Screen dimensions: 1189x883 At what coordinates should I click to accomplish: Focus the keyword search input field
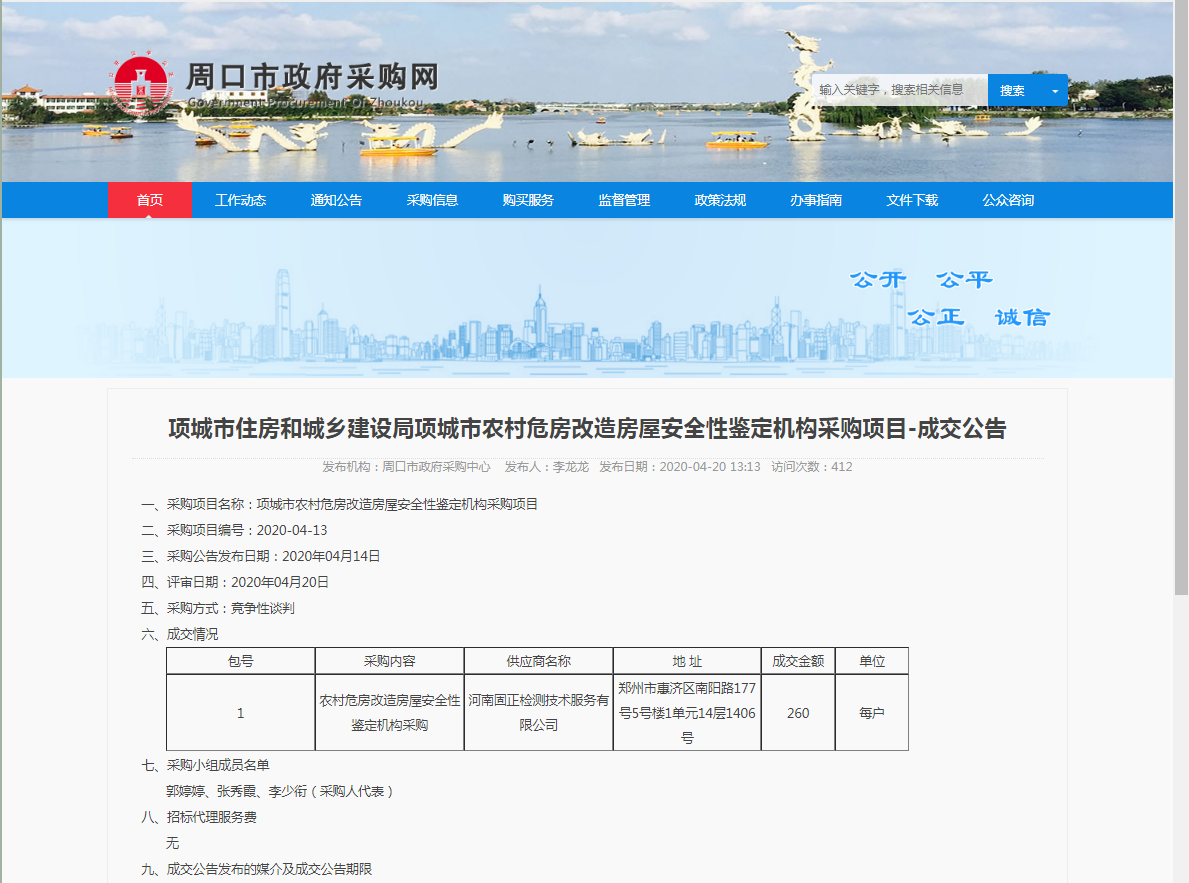899,90
